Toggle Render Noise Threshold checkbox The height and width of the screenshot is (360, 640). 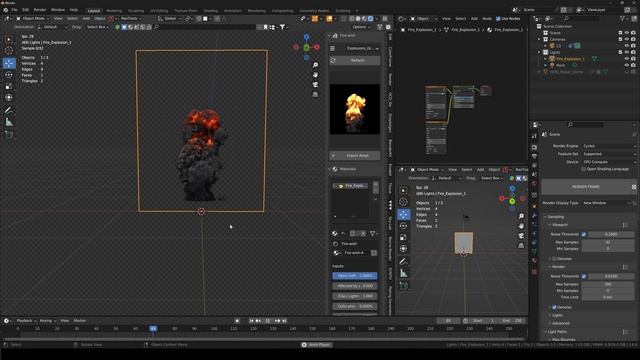[584, 276]
